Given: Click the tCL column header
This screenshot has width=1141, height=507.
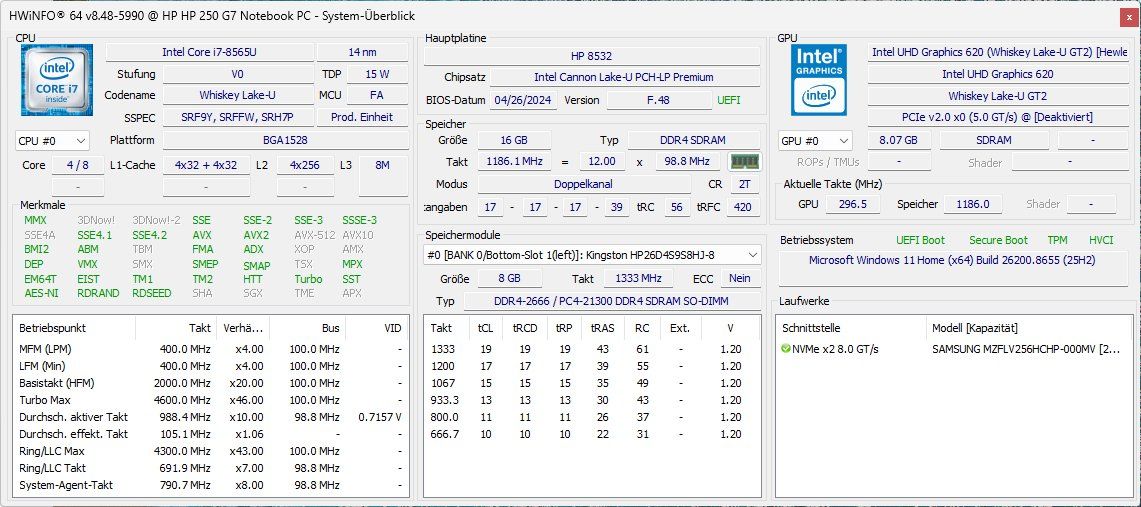Looking at the screenshot, I should 485,329.
